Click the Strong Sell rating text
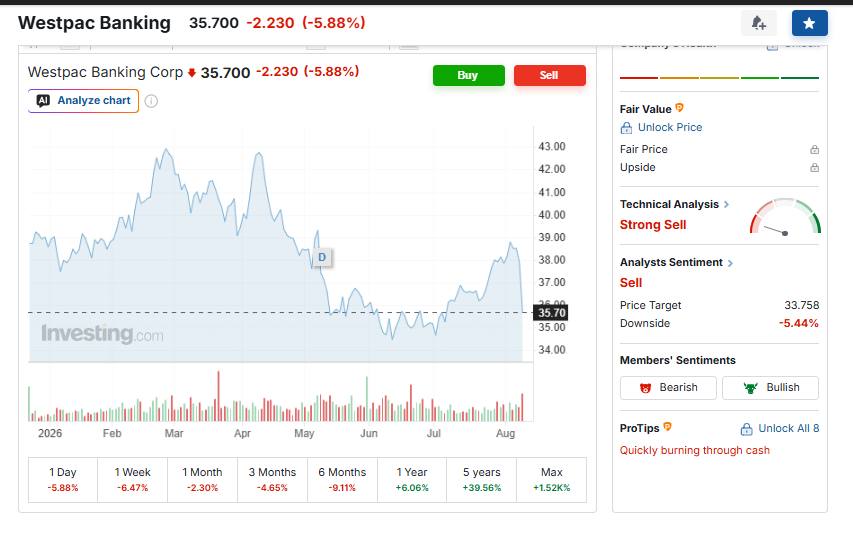This screenshot has width=853, height=536. tap(653, 225)
